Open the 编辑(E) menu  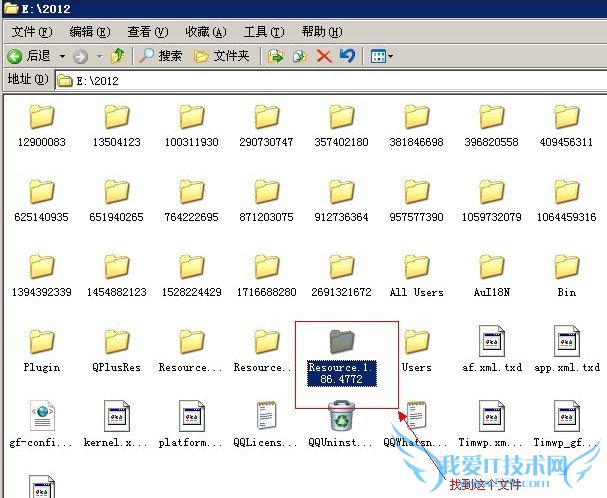[x=90, y=32]
